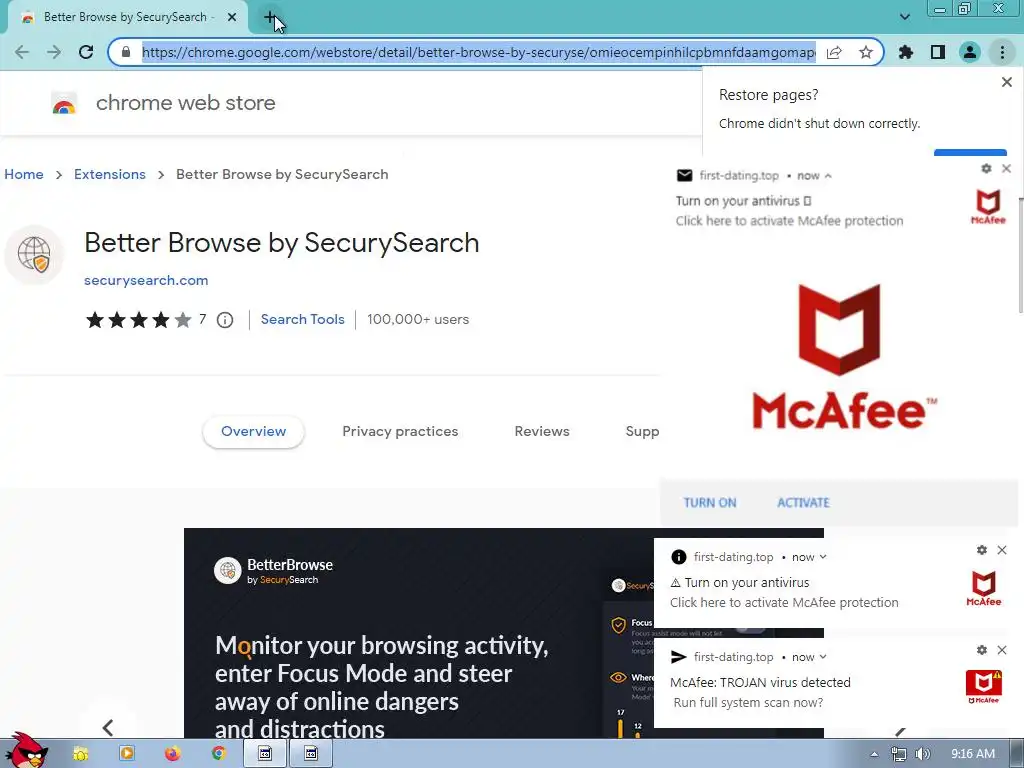
Task: Click the rating info circle icon
Action: coord(225,320)
